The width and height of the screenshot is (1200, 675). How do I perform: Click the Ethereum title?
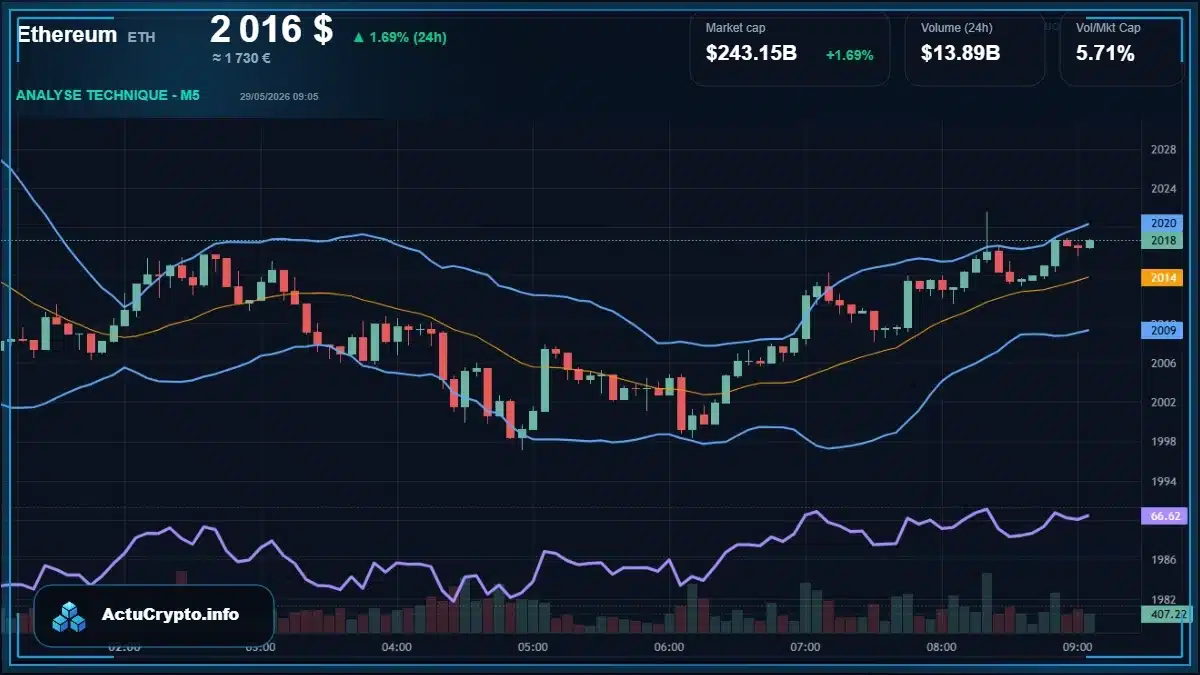pos(67,34)
